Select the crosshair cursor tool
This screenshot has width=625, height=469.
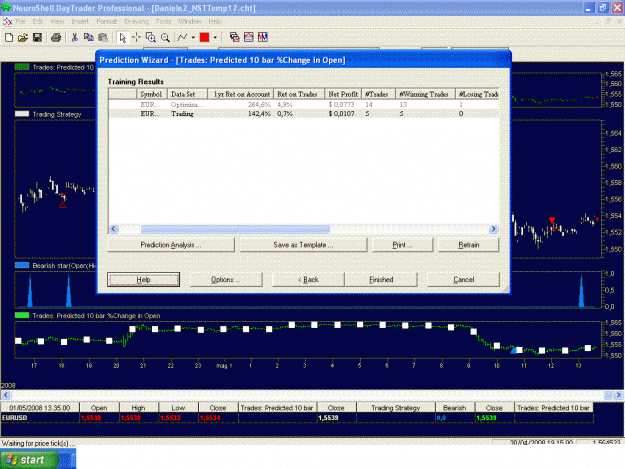click(x=136, y=37)
